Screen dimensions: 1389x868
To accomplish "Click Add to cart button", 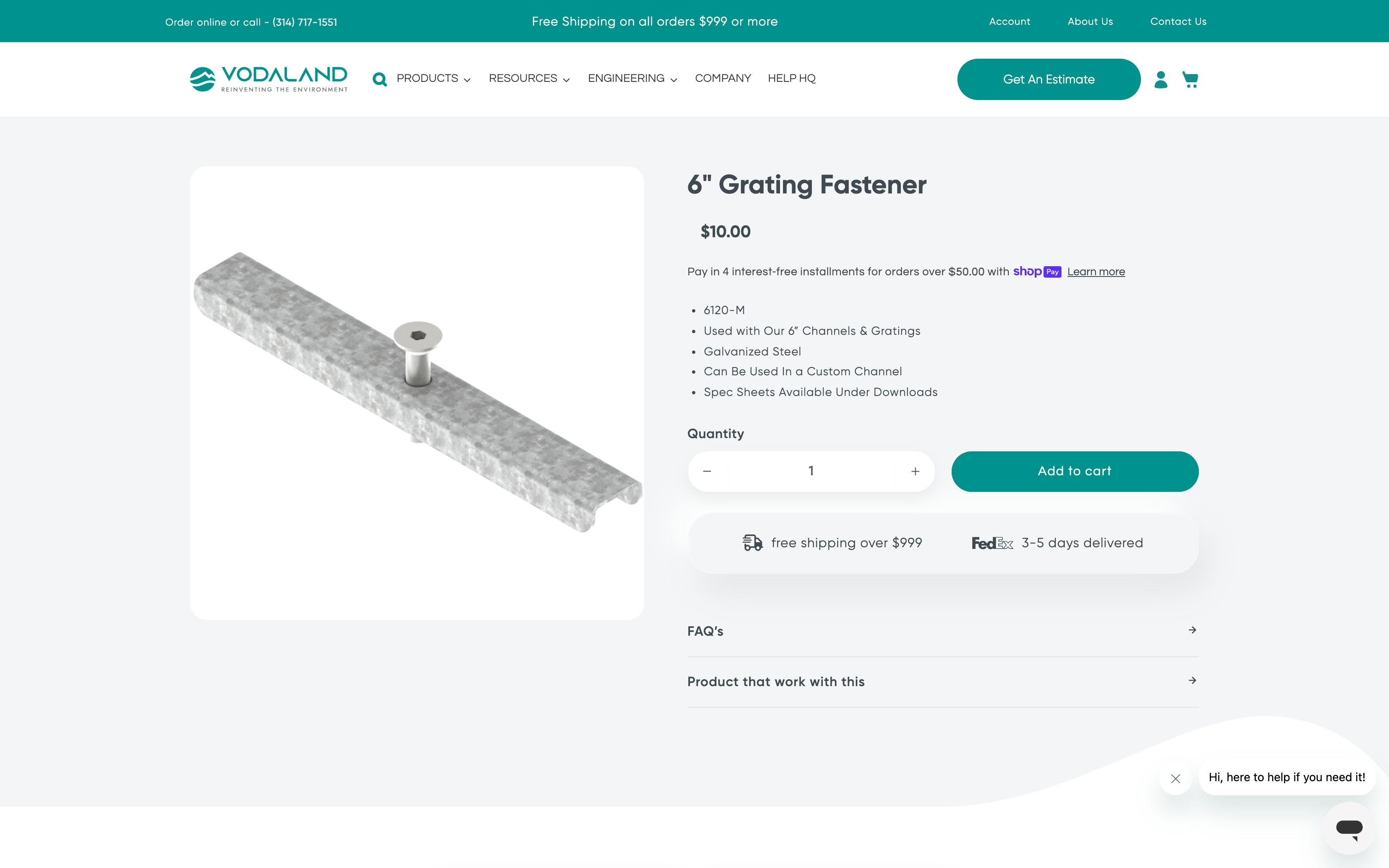I will (x=1074, y=471).
